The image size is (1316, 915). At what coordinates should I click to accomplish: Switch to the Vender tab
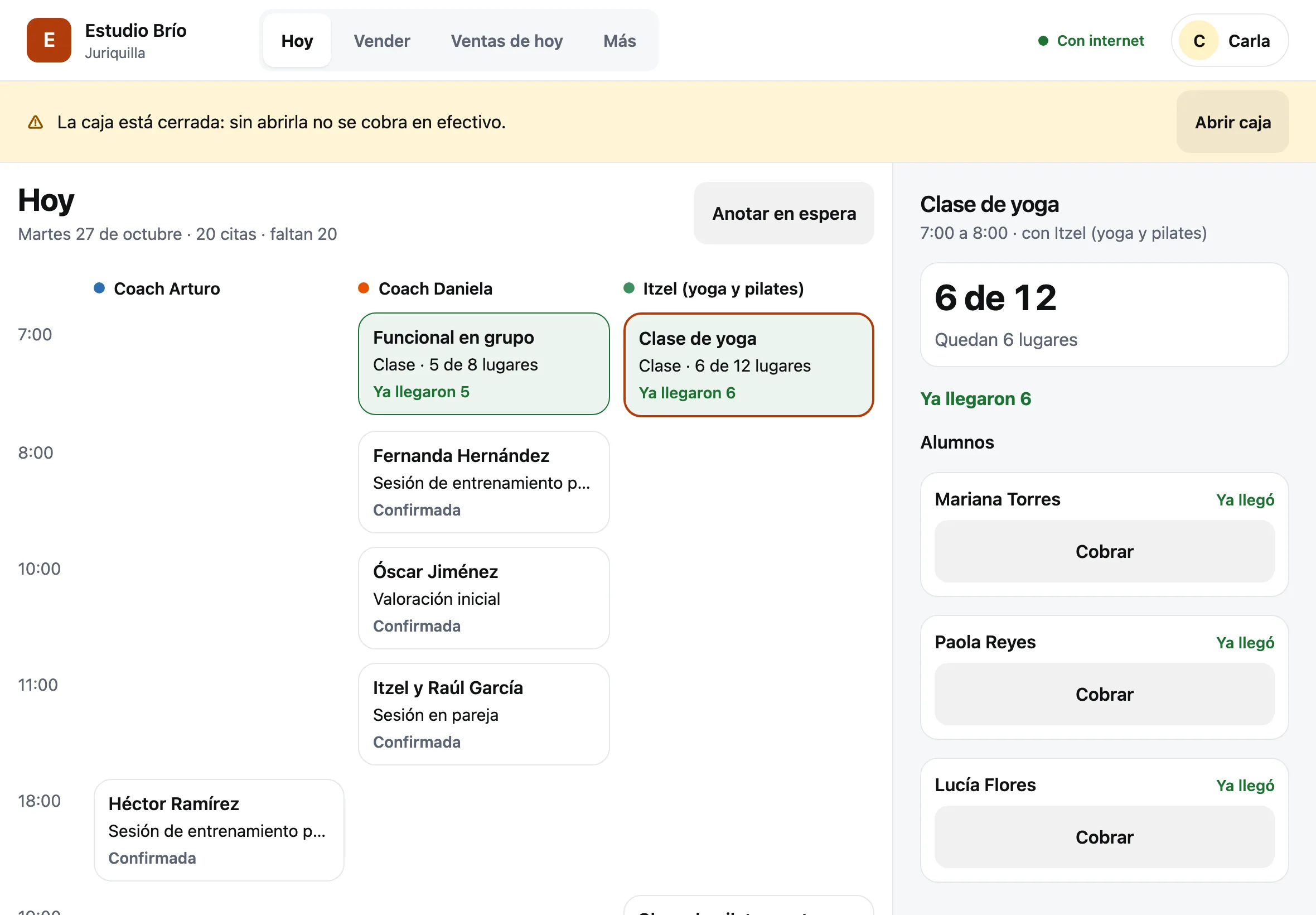pos(381,41)
